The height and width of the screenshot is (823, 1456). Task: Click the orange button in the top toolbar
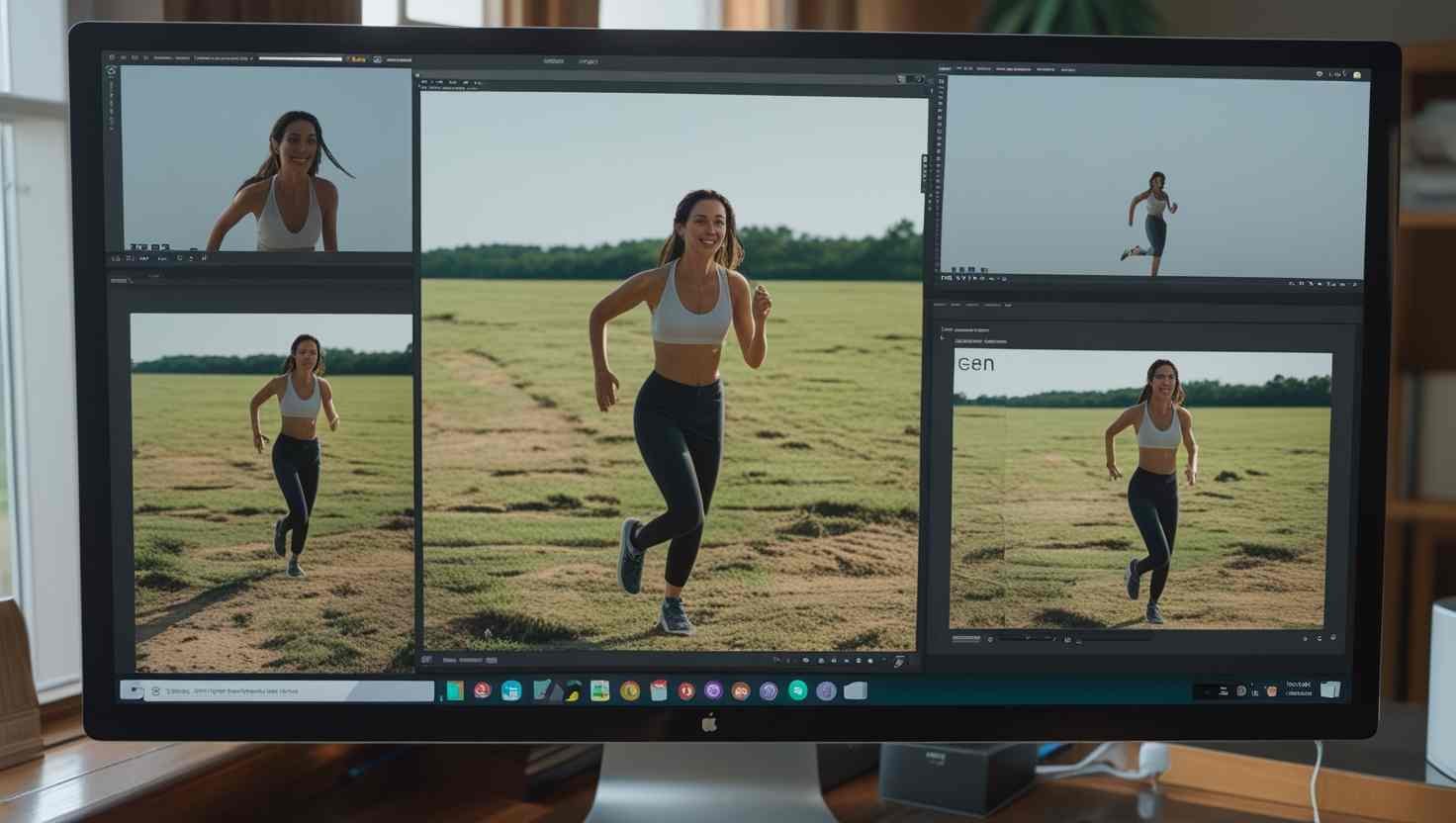[357, 59]
